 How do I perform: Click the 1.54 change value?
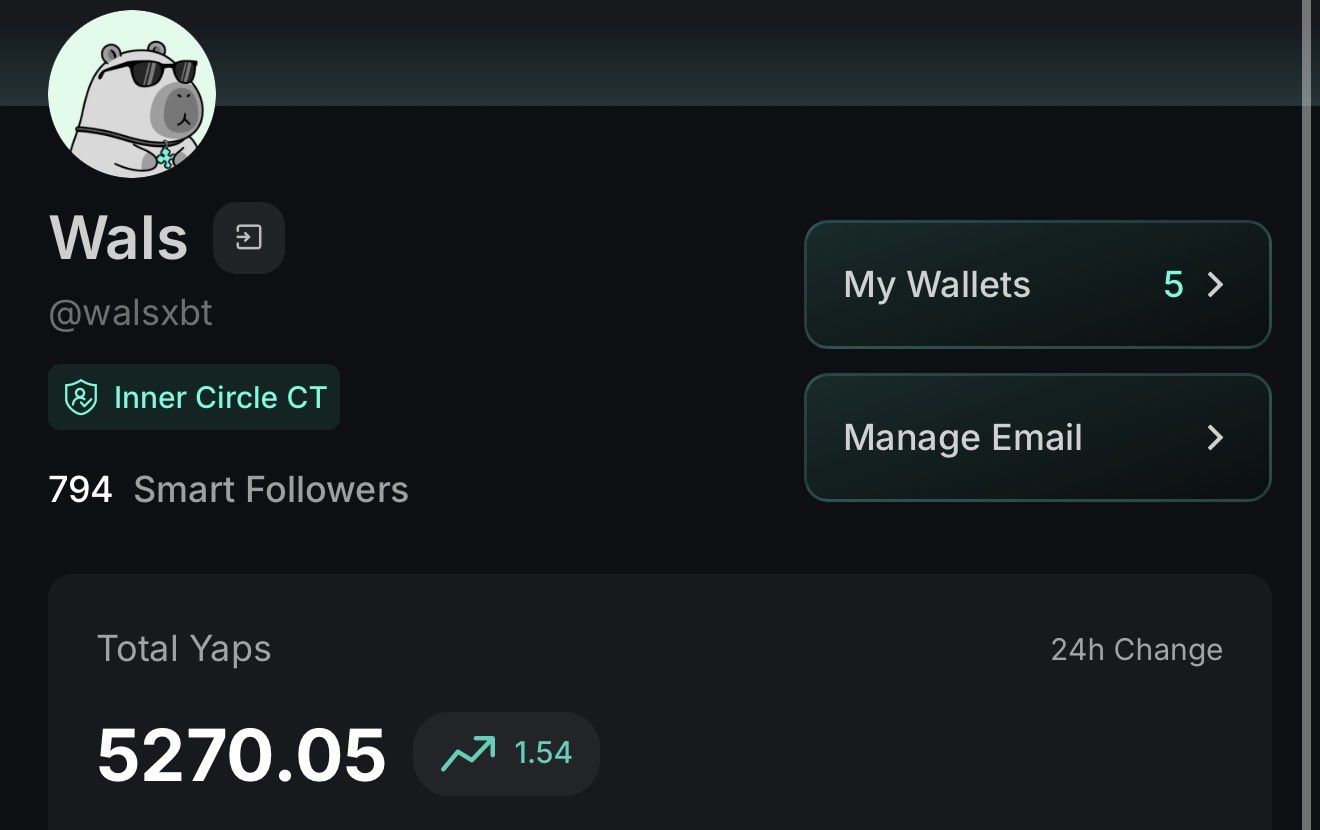pos(543,753)
